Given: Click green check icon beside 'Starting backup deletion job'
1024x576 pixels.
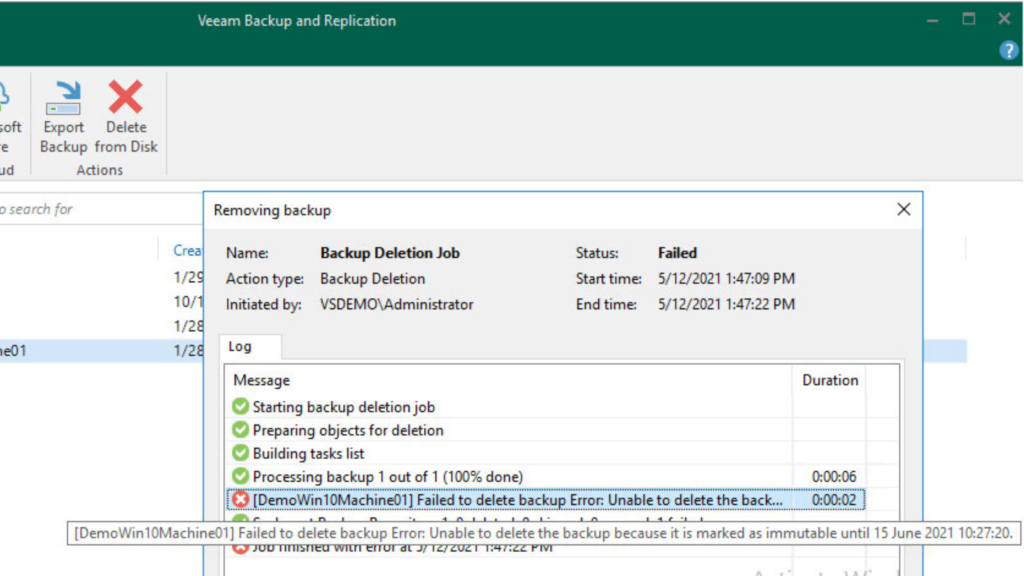Looking at the screenshot, I should (240, 406).
